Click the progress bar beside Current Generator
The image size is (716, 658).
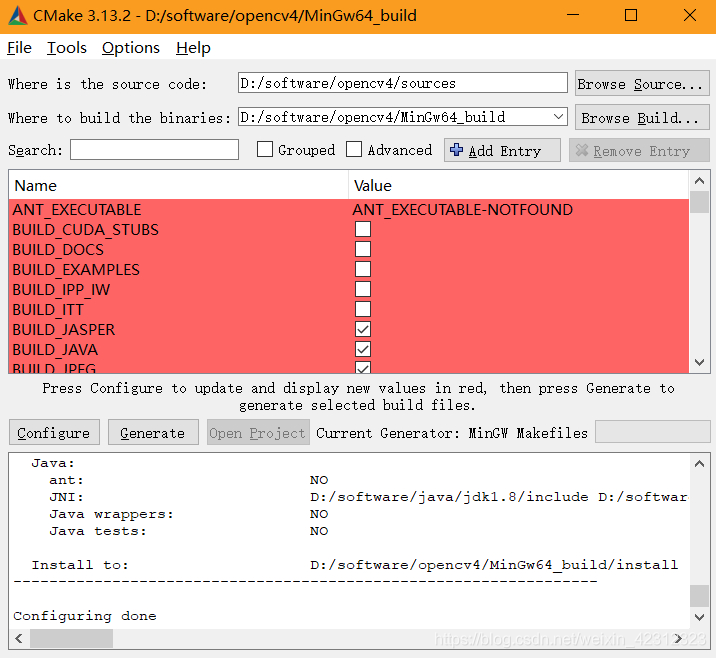(653, 432)
